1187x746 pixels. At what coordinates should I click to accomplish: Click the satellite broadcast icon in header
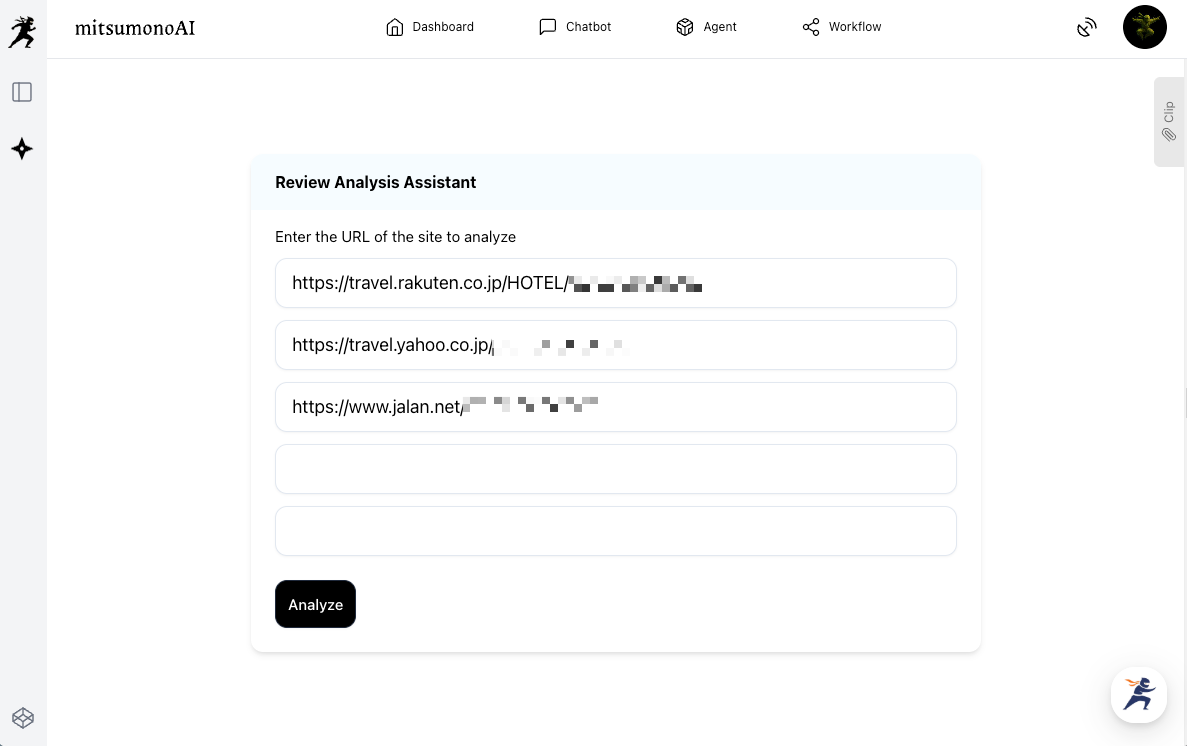click(1087, 28)
